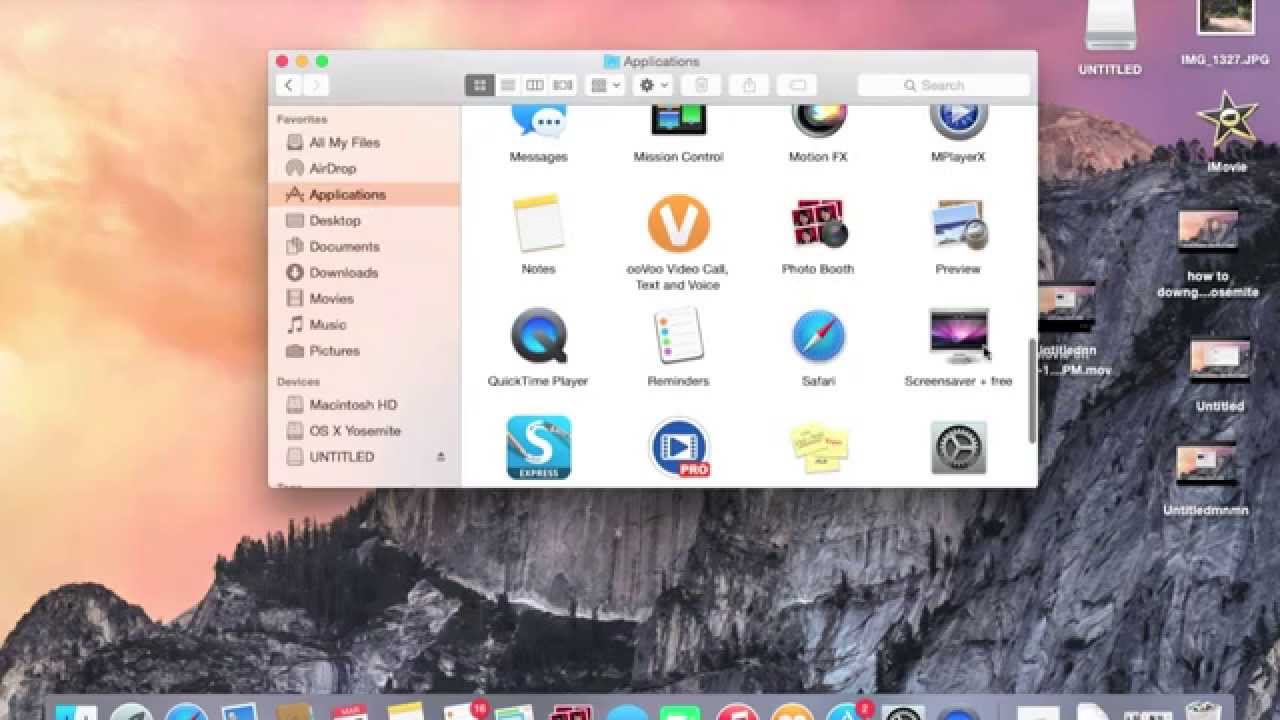Click the Share toolbar button

click(x=749, y=86)
